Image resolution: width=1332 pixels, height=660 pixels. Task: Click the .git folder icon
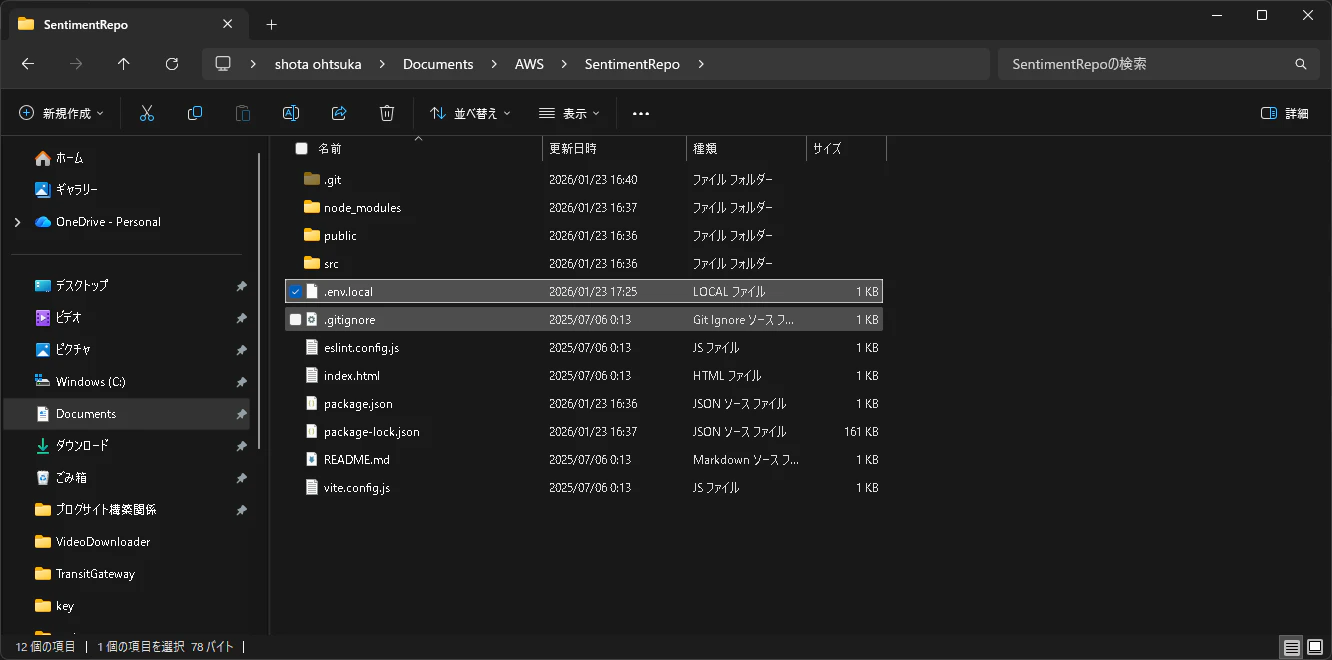point(311,180)
